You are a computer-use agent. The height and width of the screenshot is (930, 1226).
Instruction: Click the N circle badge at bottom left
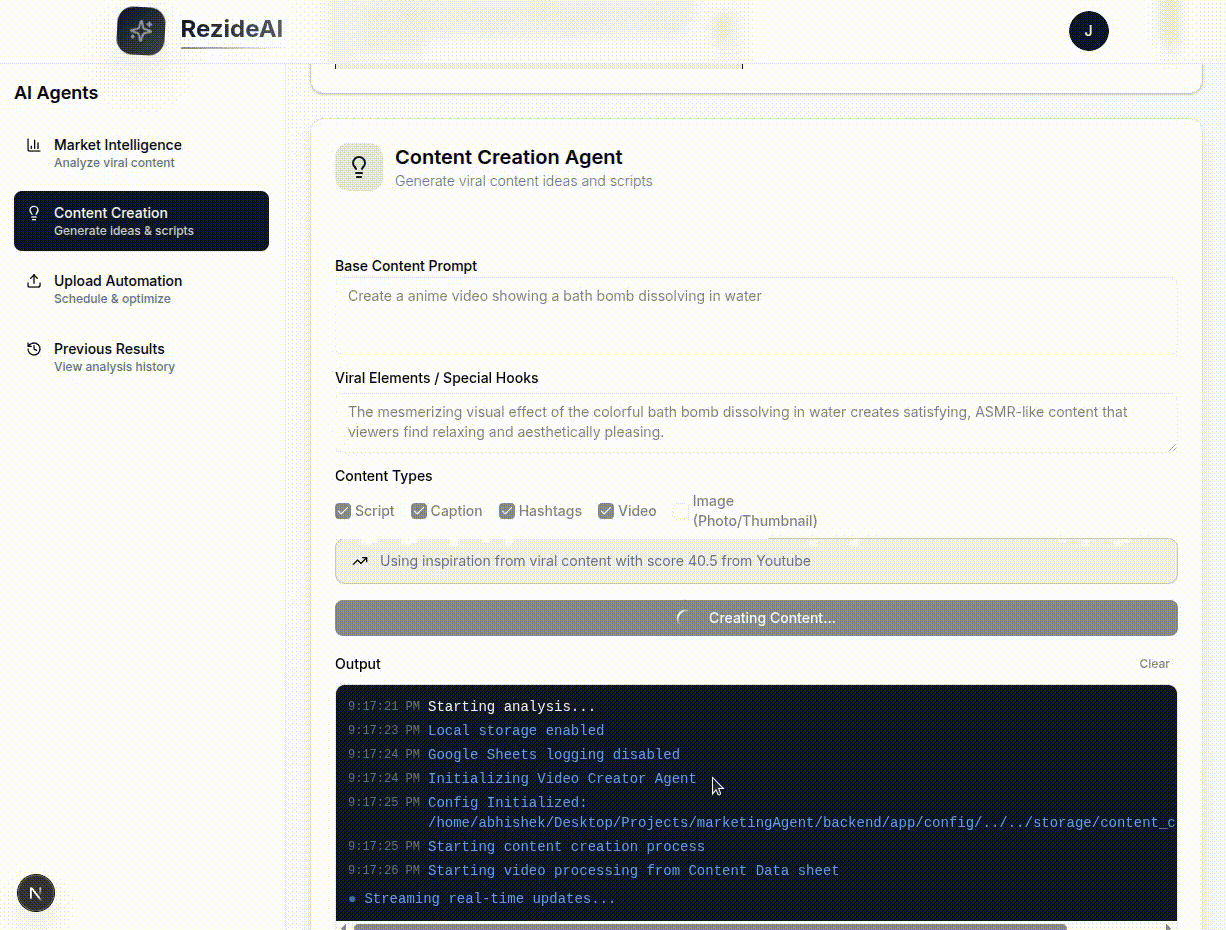tap(36, 893)
